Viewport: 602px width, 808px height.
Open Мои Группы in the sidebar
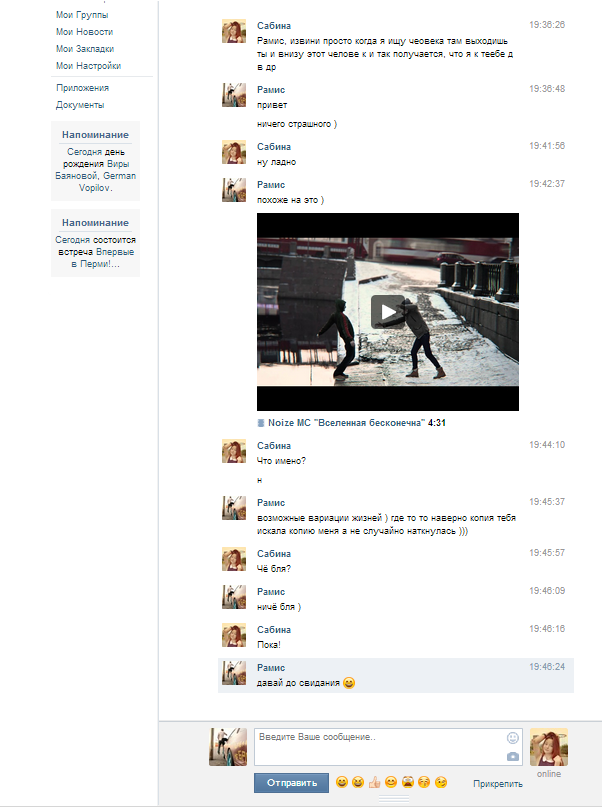82,15
